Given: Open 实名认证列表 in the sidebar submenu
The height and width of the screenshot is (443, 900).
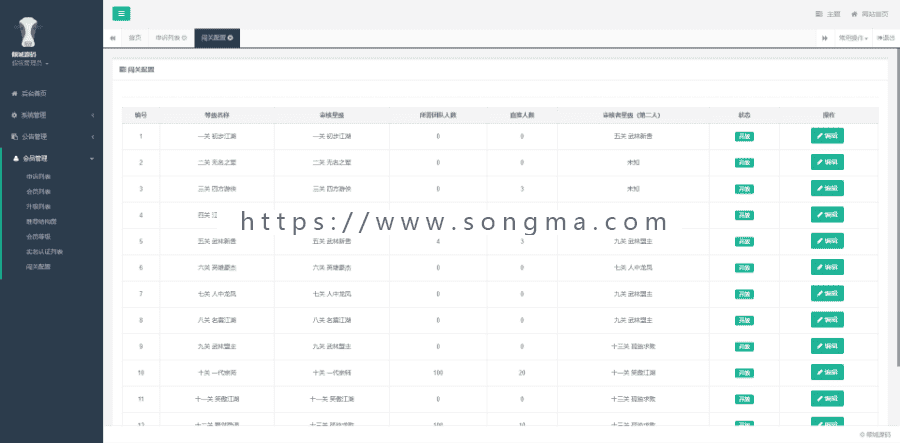Looking at the screenshot, I should (44, 251).
